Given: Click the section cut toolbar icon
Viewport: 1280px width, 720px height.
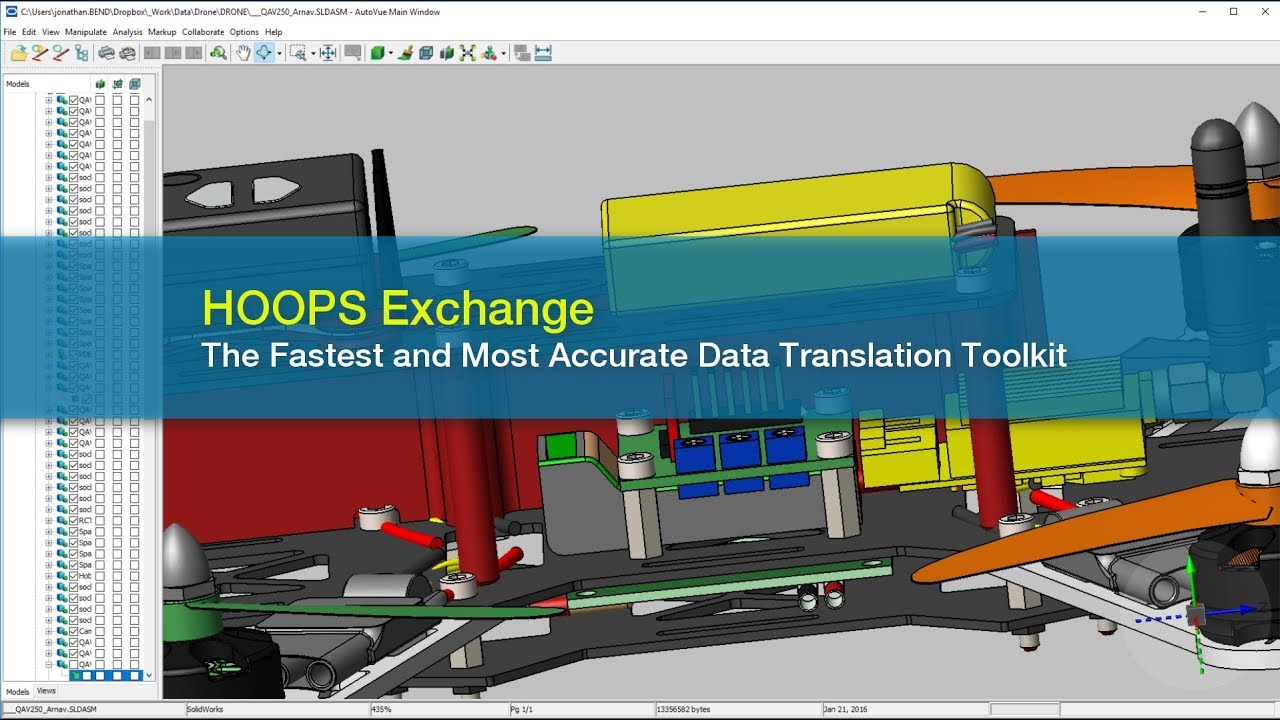Looking at the screenshot, I should 446,53.
